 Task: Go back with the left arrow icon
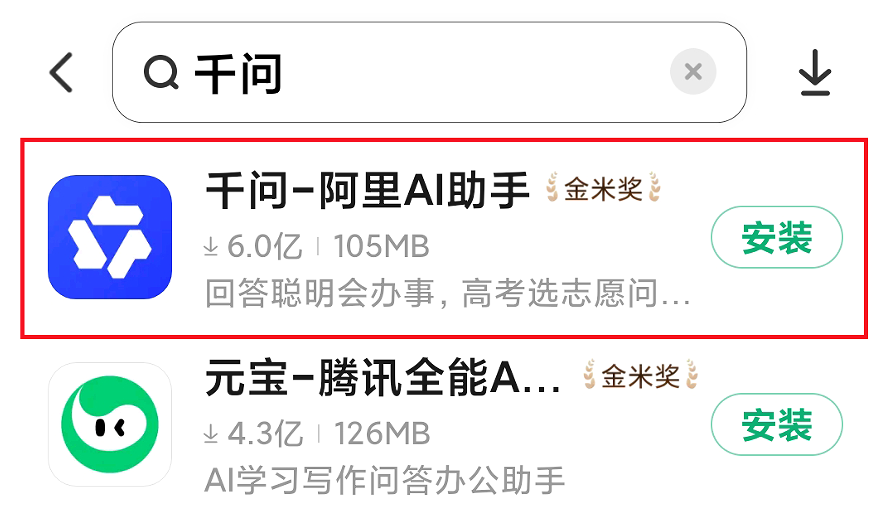(61, 72)
